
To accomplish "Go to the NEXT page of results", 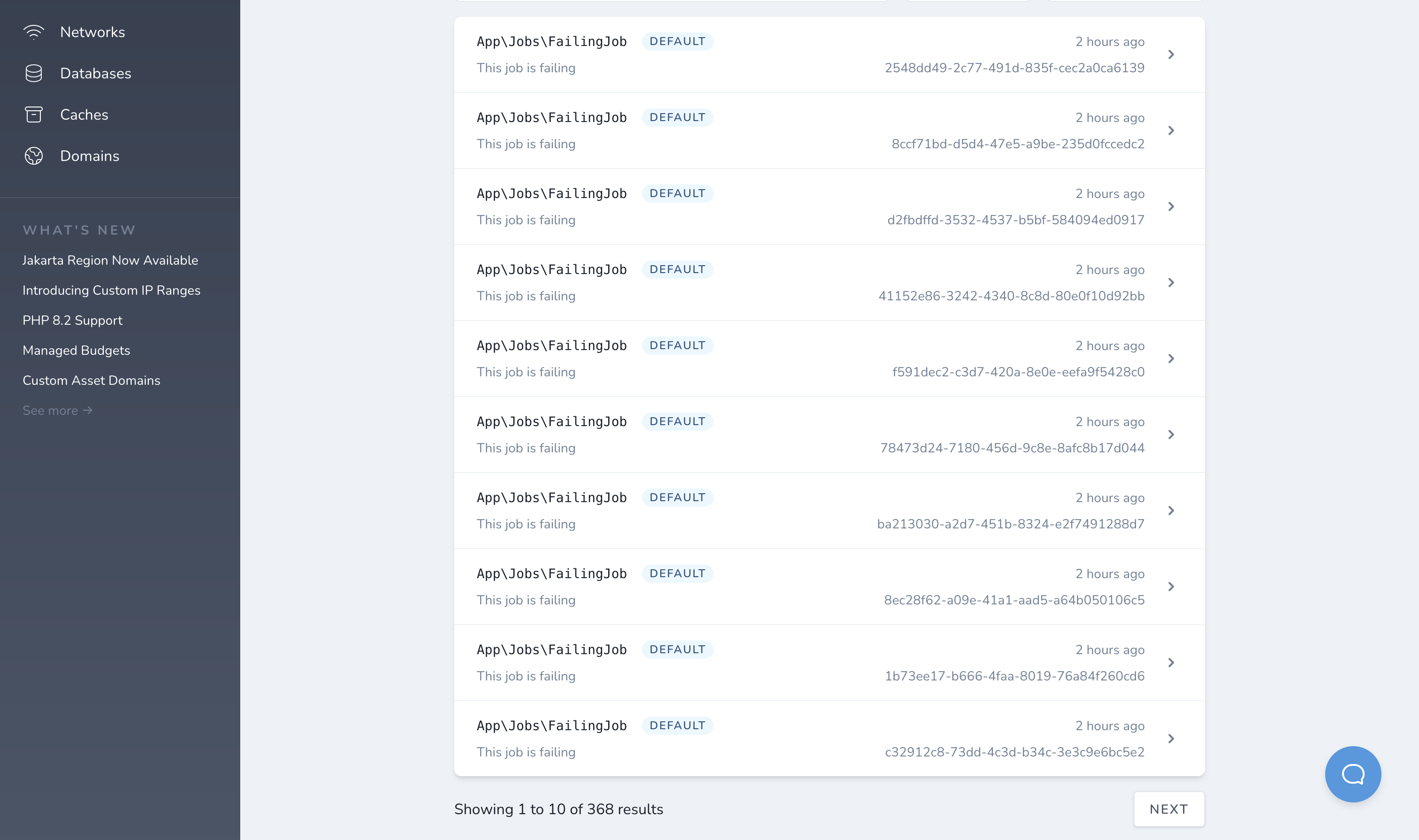I will coord(1168,809).
